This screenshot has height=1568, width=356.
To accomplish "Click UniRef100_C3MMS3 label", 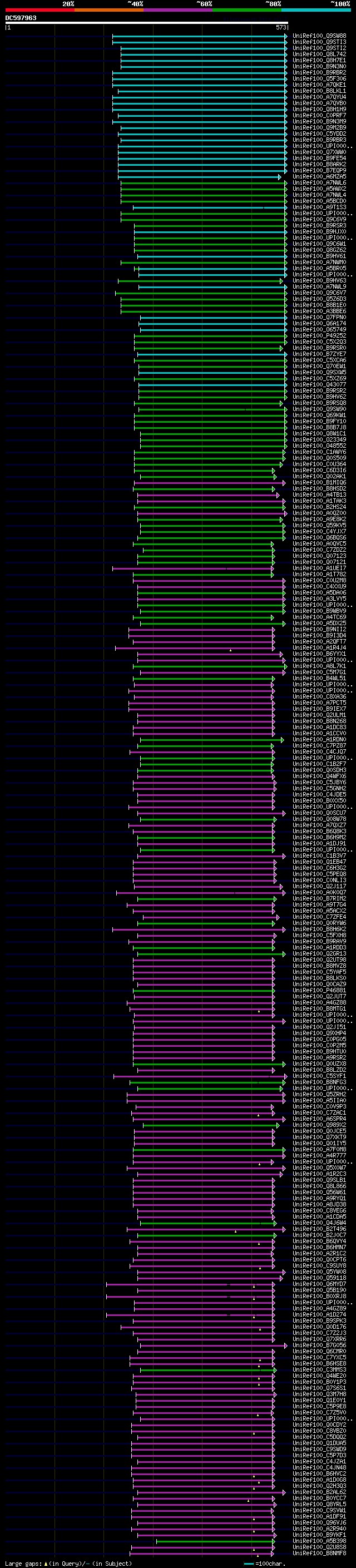I will pos(319,1369).
